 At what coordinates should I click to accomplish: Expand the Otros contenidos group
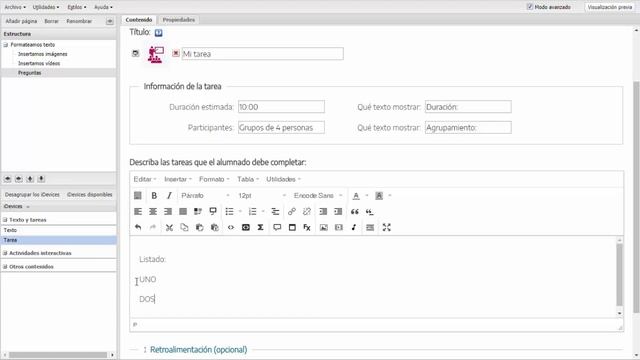(x=5, y=267)
